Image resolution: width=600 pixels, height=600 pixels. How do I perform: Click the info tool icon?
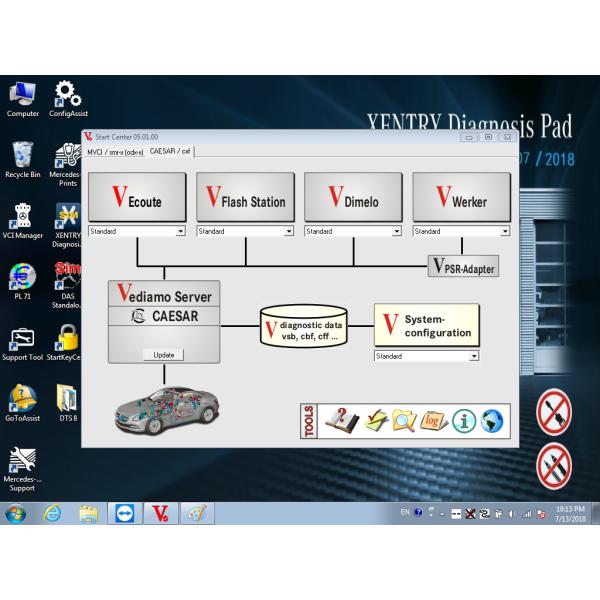pos(463,421)
